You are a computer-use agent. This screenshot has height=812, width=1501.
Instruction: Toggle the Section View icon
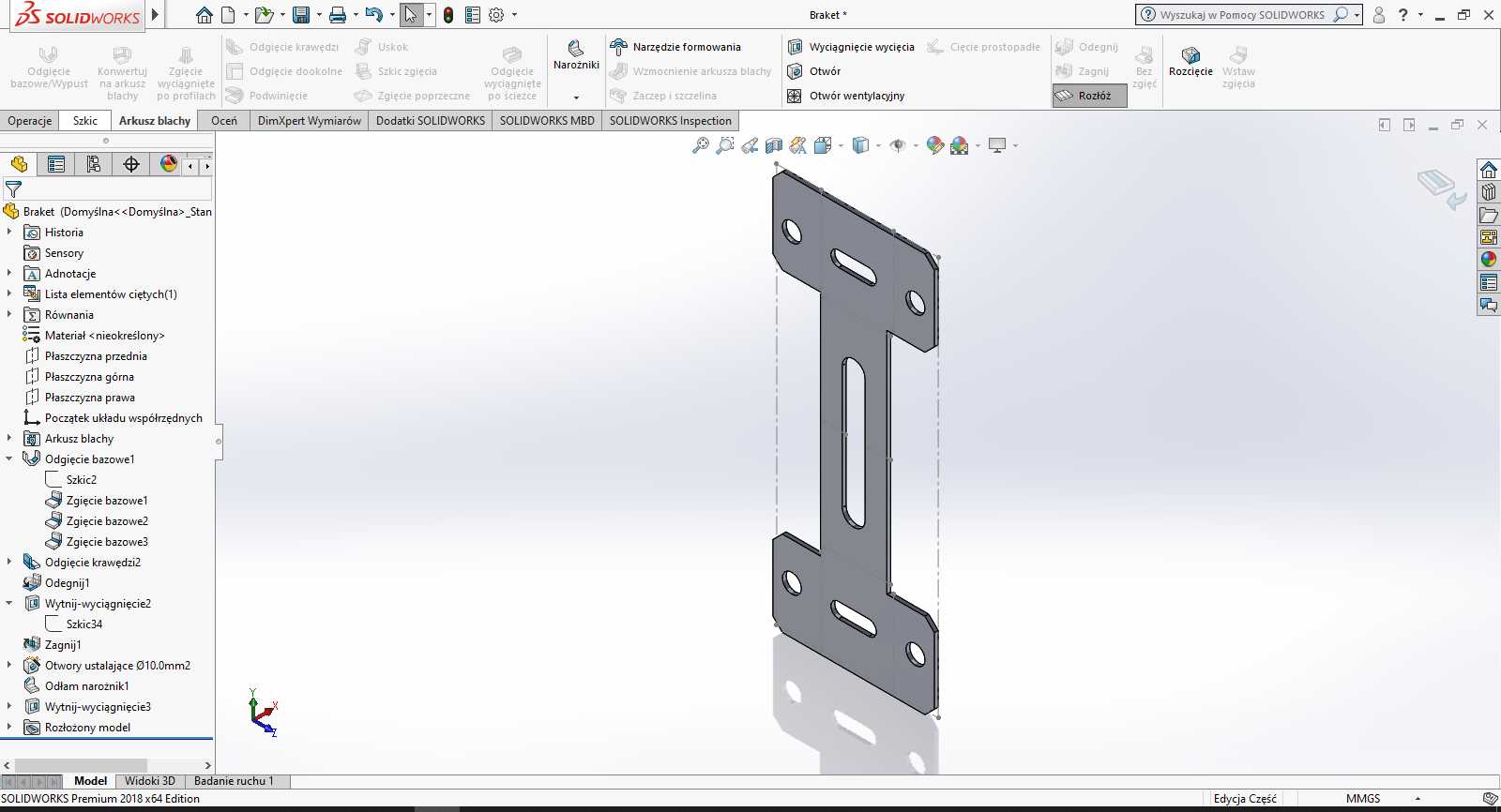[773, 145]
